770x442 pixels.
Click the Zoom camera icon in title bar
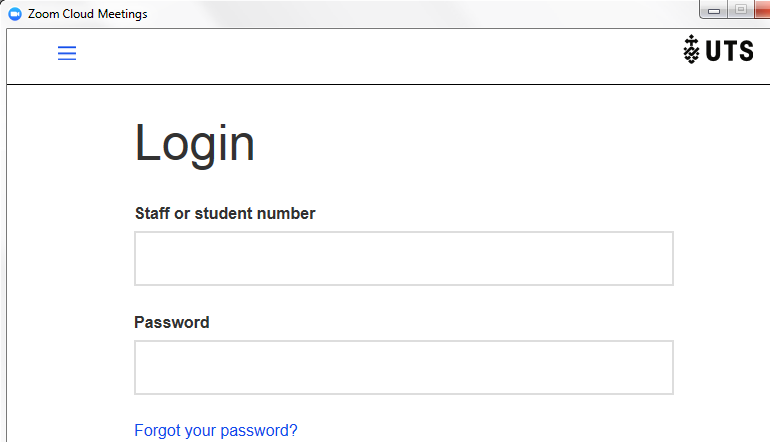point(15,14)
